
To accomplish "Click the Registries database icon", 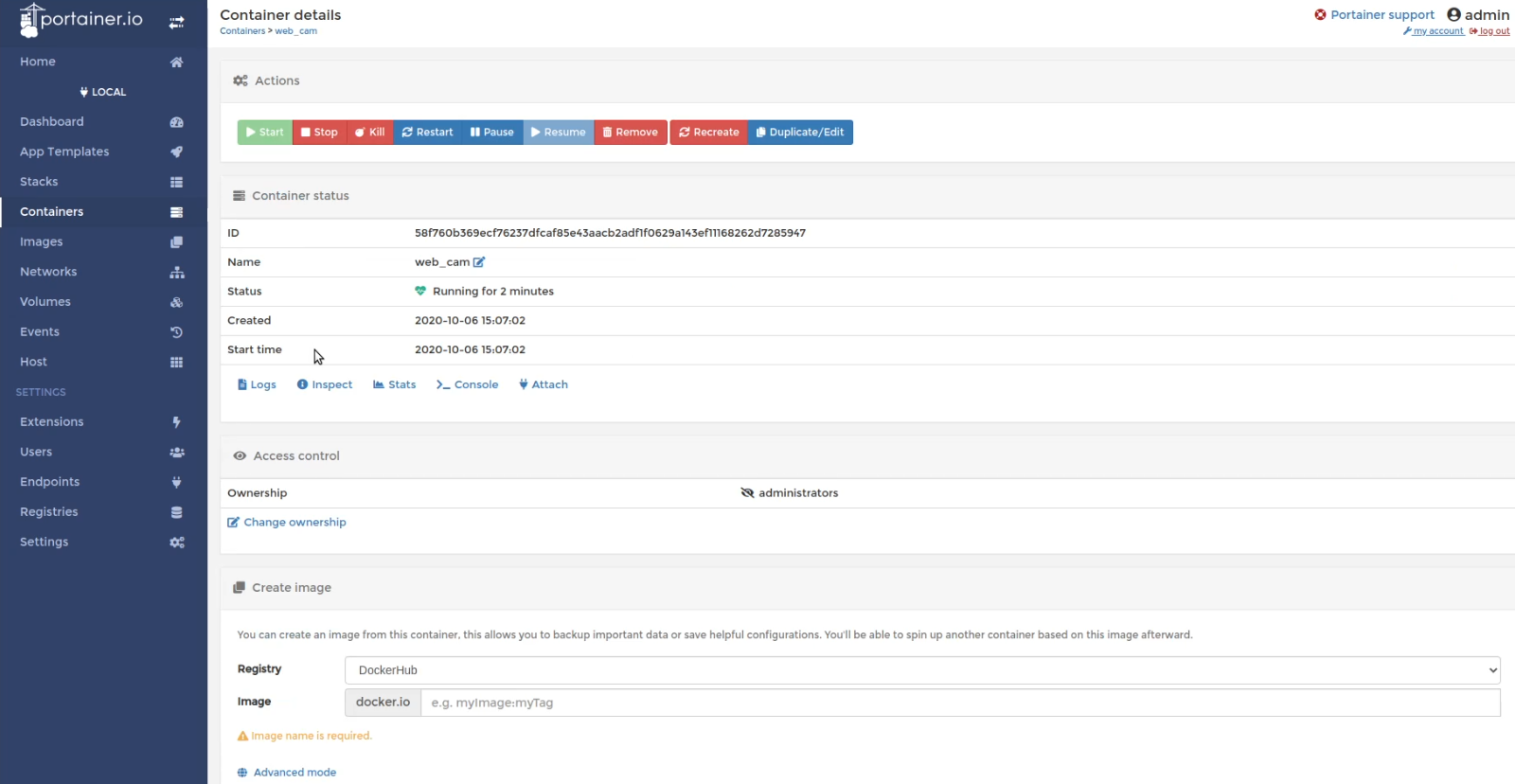I will (176, 512).
